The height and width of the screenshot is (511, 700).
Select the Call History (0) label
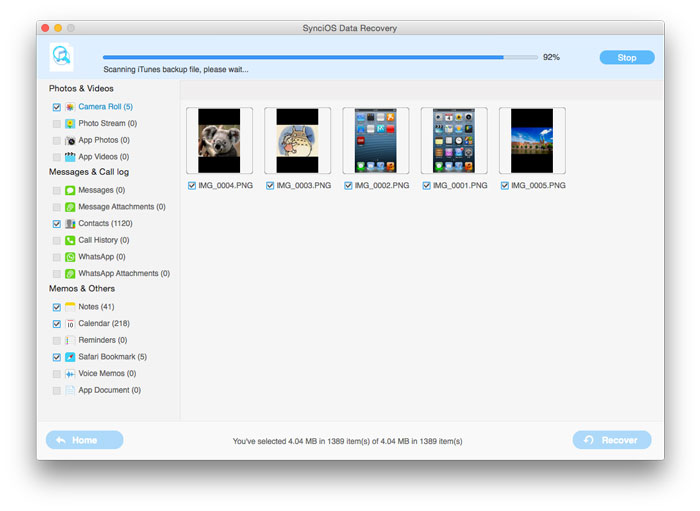[x=104, y=240]
